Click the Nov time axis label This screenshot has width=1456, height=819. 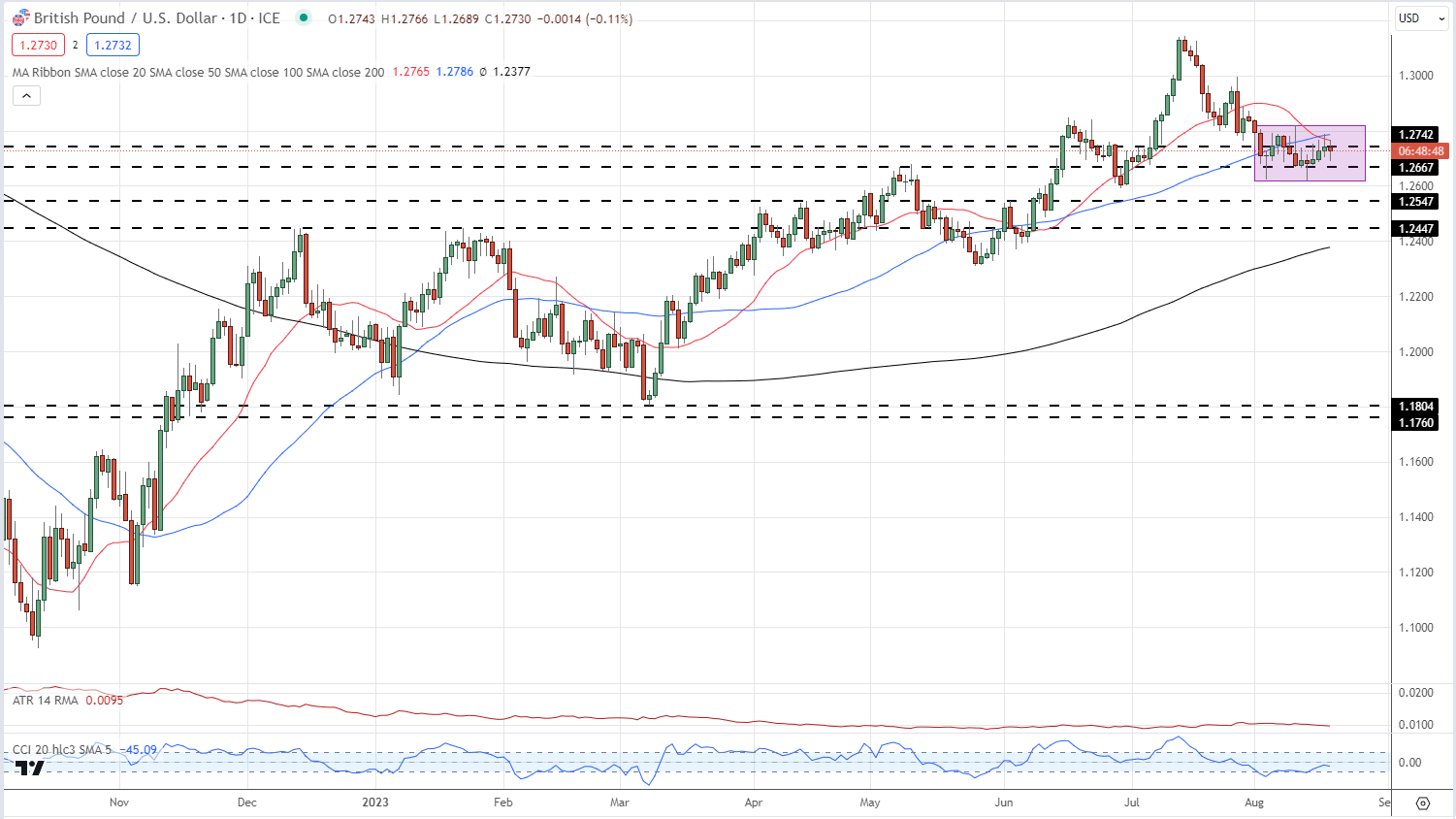119,803
